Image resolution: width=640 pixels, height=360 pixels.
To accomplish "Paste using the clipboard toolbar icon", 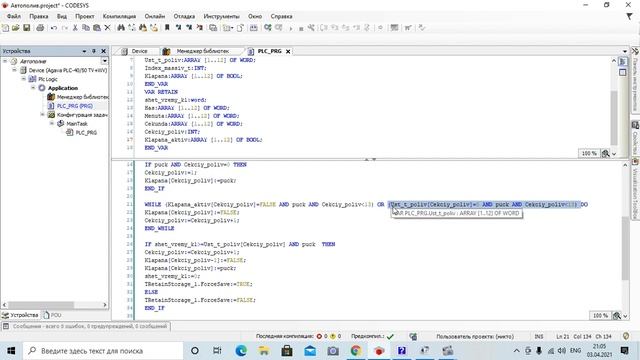I will (97, 28).
